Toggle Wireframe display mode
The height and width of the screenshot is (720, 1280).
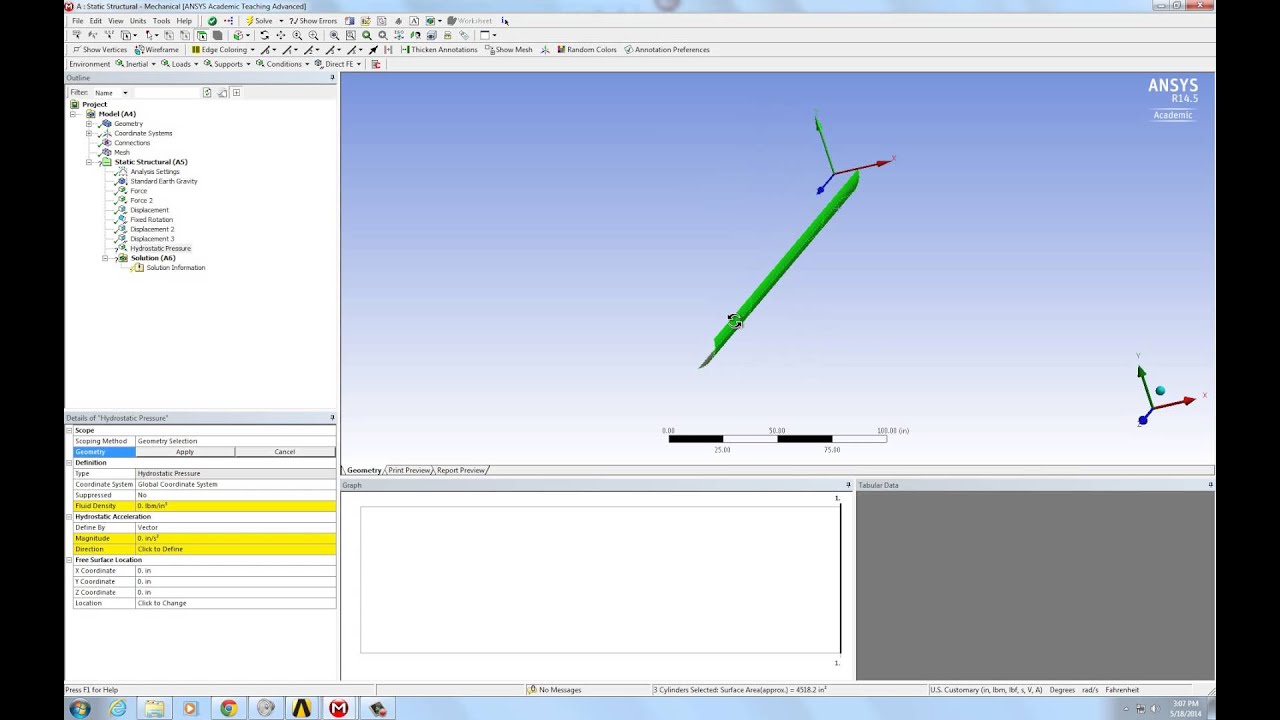click(157, 49)
